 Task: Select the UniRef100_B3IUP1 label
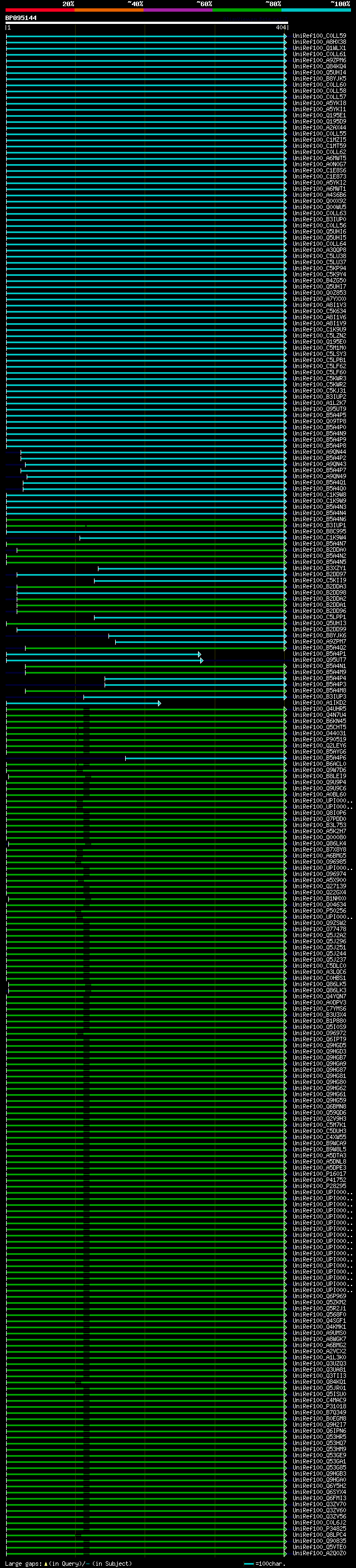(x=319, y=525)
